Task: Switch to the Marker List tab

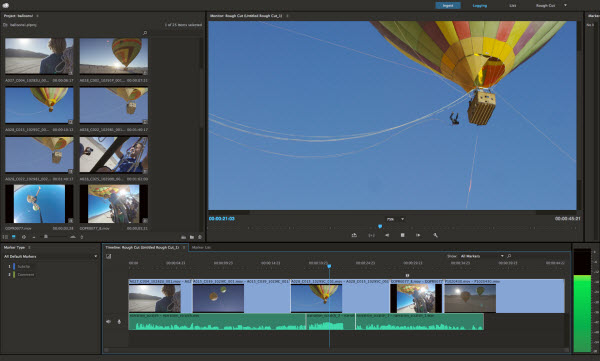Action: click(201, 248)
